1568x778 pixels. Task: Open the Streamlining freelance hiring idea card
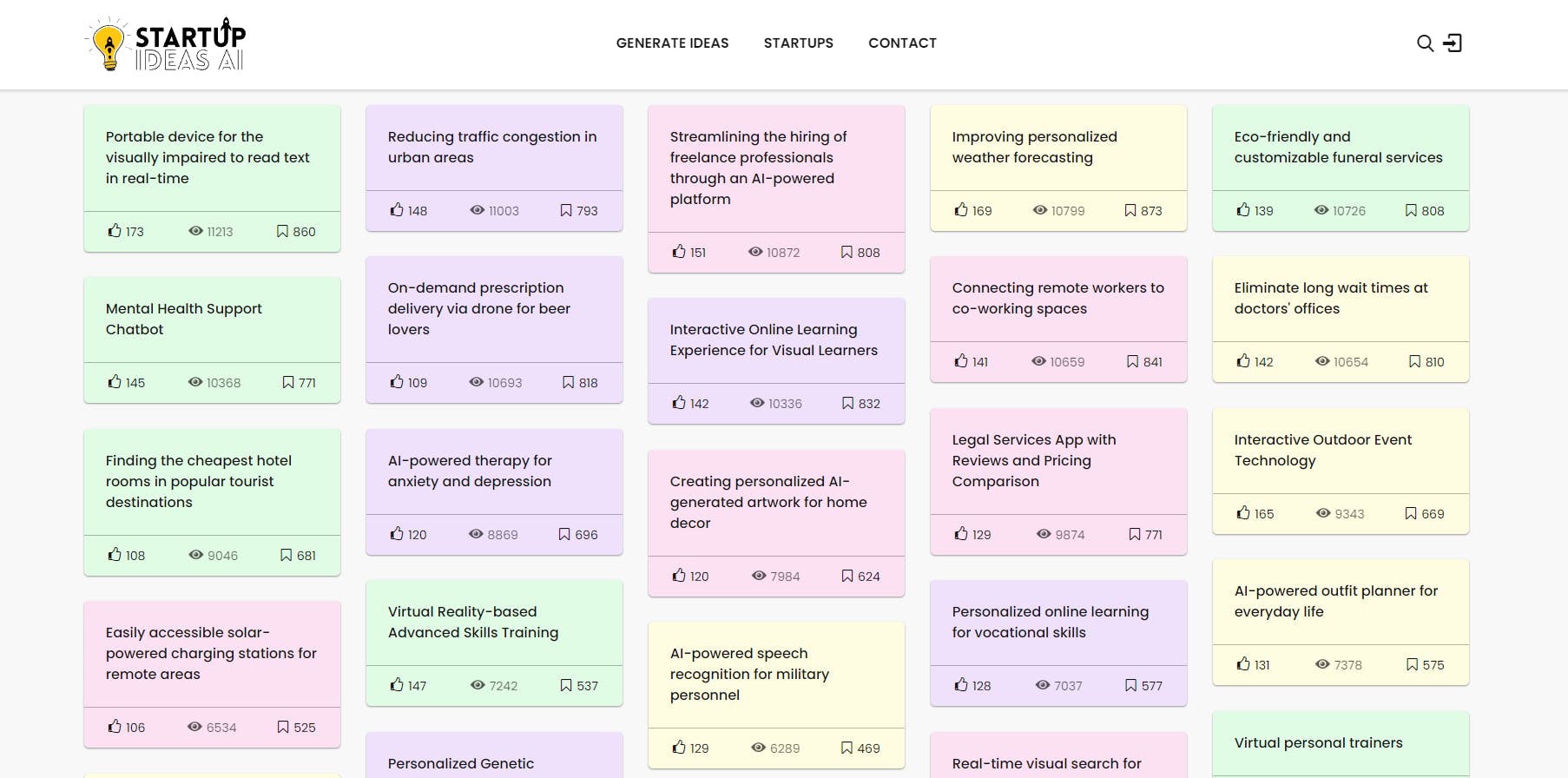pyautogui.click(x=758, y=168)
